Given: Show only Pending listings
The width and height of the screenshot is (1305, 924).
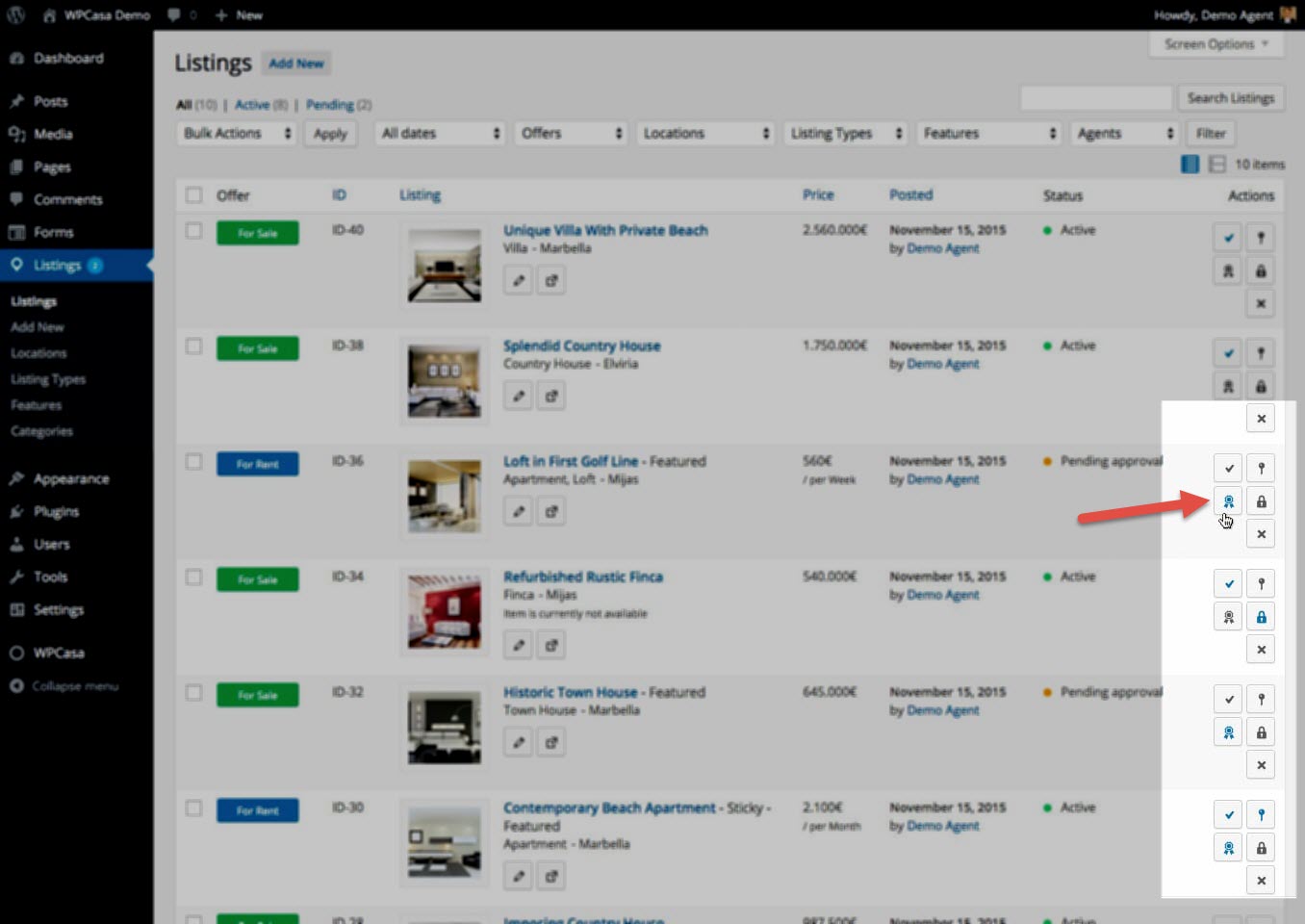Looking at the screenshot, I should pos(330,104).
